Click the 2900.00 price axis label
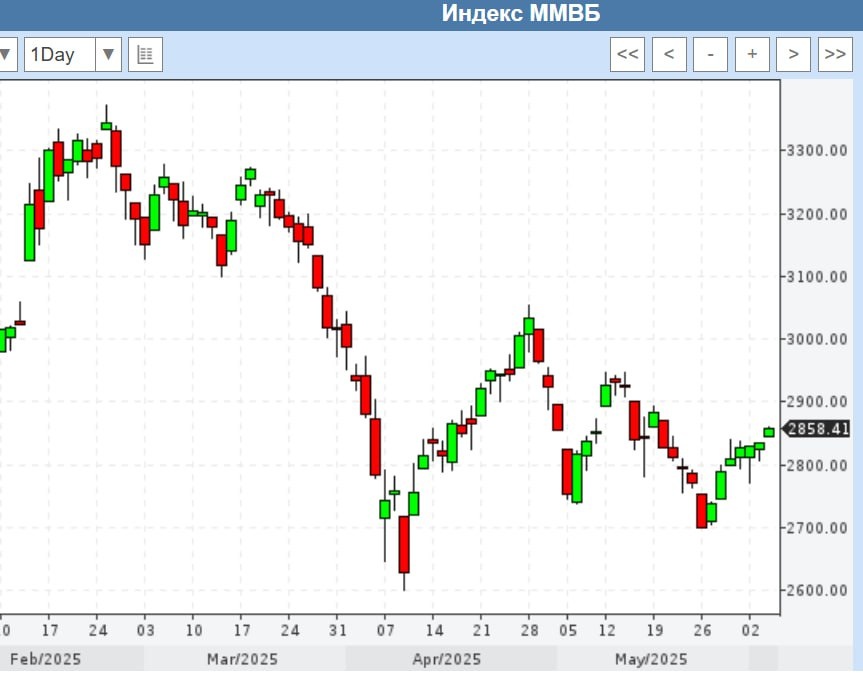This screenshot has width=863, height=678. [817, 402]
